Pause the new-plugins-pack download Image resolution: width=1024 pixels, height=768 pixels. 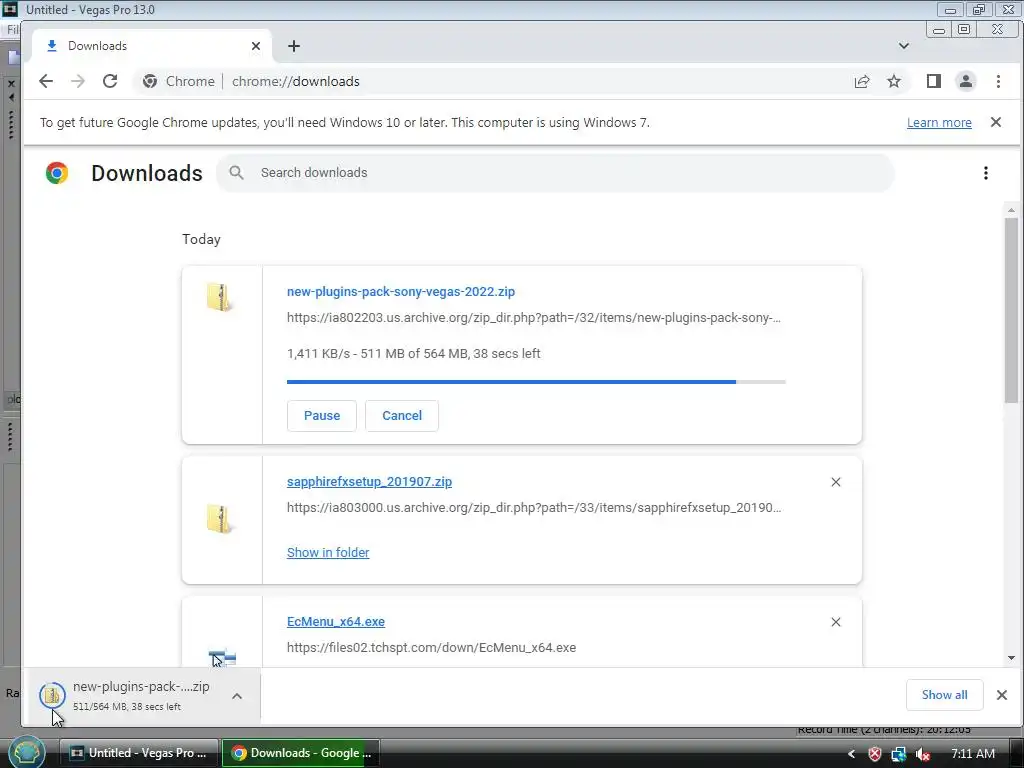[322, 416]
